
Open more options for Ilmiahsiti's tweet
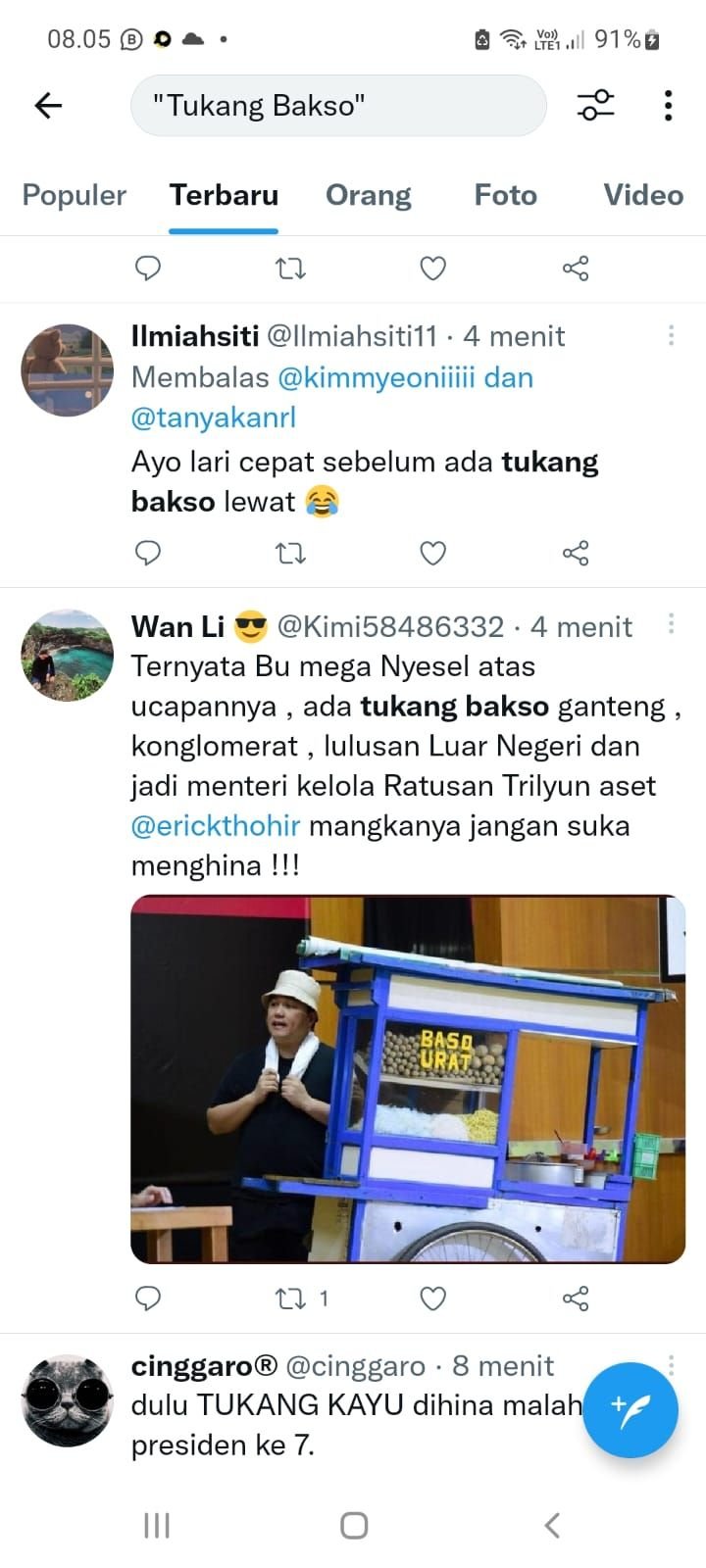click(671, 335)
